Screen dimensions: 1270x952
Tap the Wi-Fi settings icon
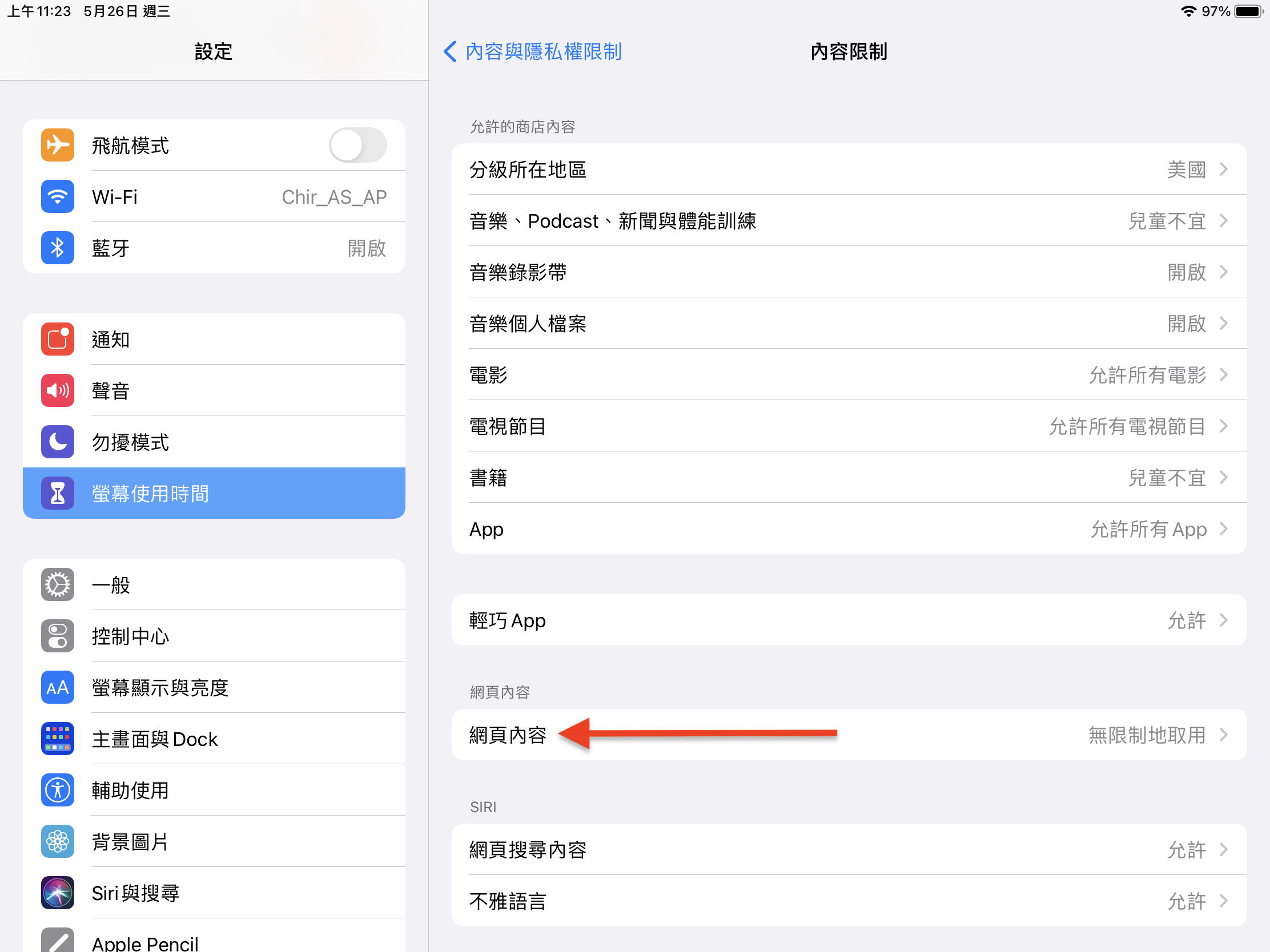click(x=58, y=196)
